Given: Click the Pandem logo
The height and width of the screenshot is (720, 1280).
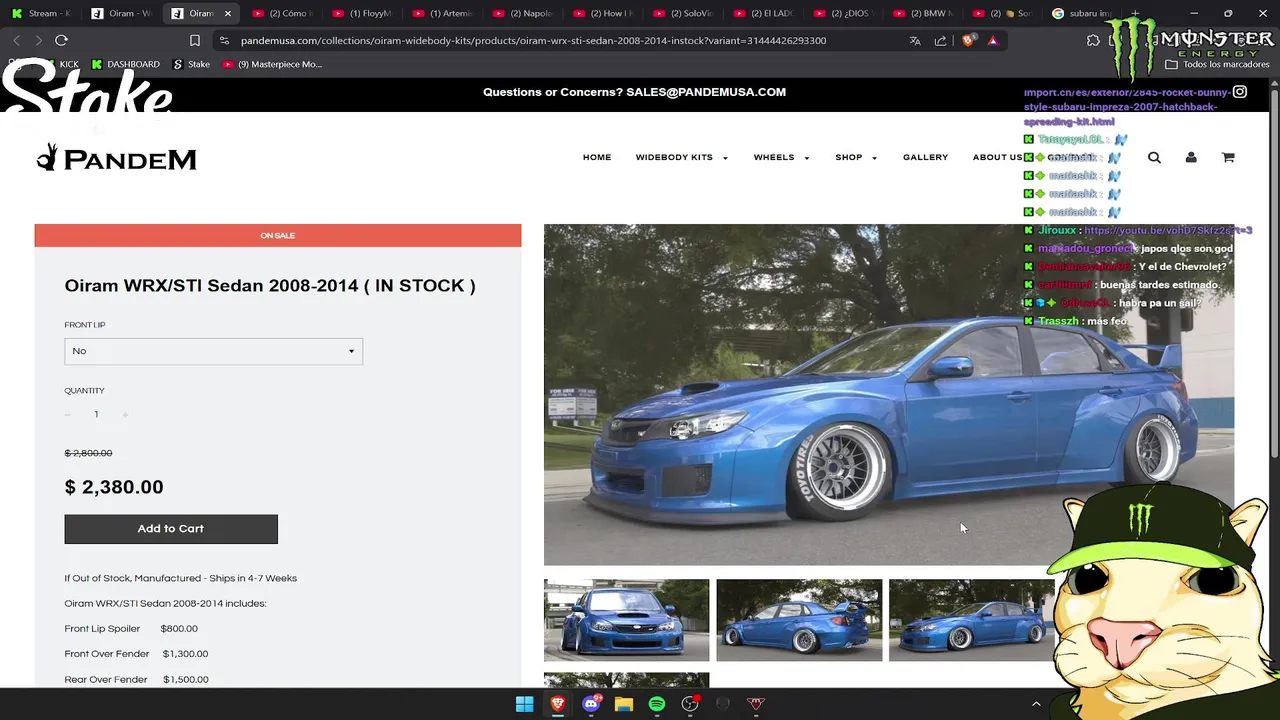Looking at the screenshot, I should [117, 158].
